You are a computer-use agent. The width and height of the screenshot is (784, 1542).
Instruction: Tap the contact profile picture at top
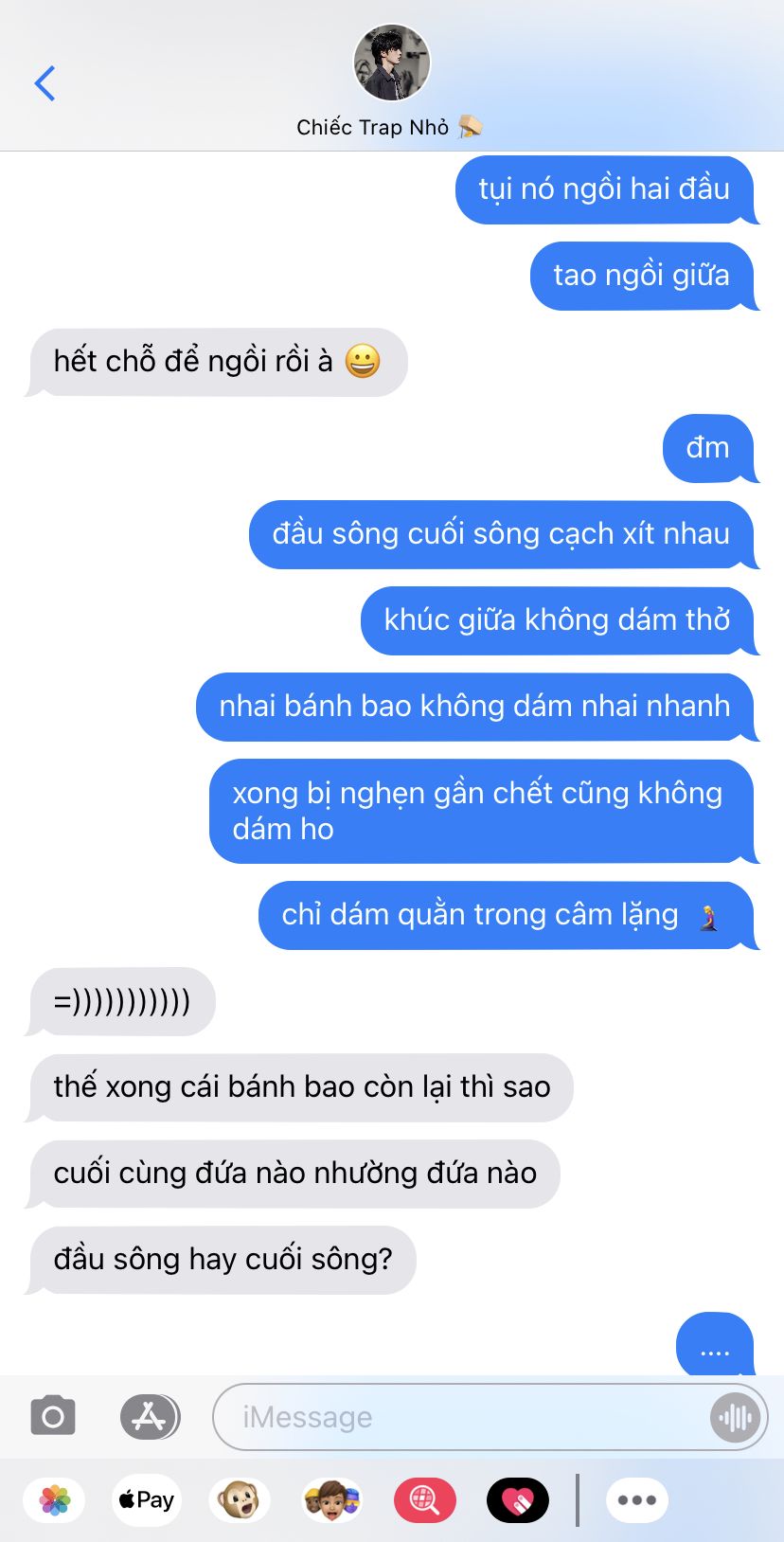coord(392,63)
